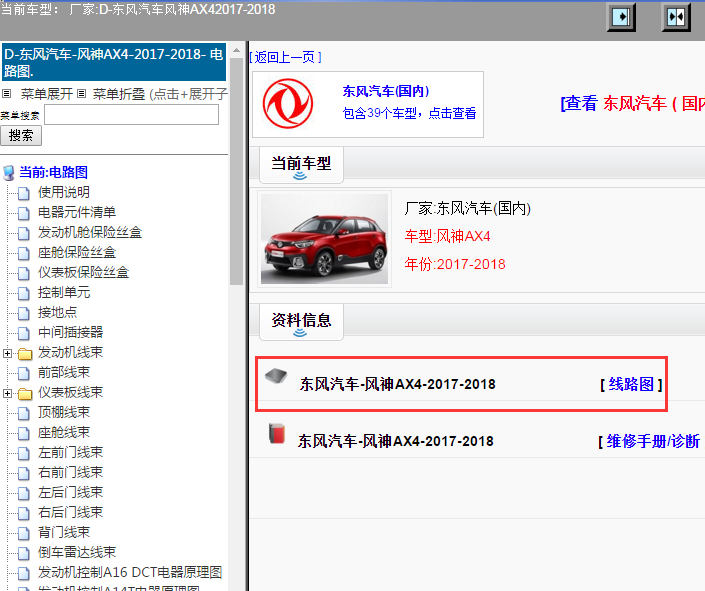Click the 搜索 button
The height and width of the screenshot is (591, 705).
pyautogui.click(x=21, y=135)
